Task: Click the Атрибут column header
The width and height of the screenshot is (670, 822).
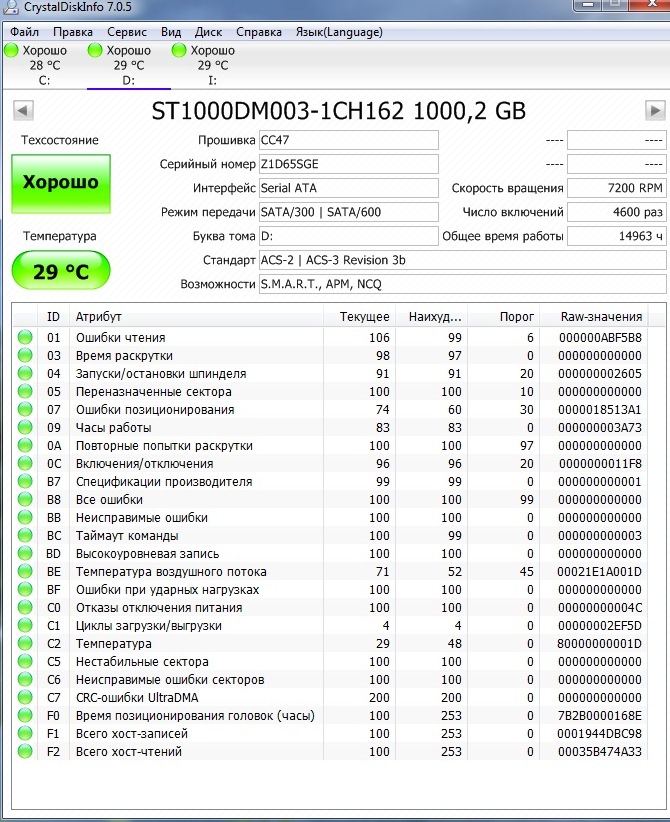Action: (196, 317)
